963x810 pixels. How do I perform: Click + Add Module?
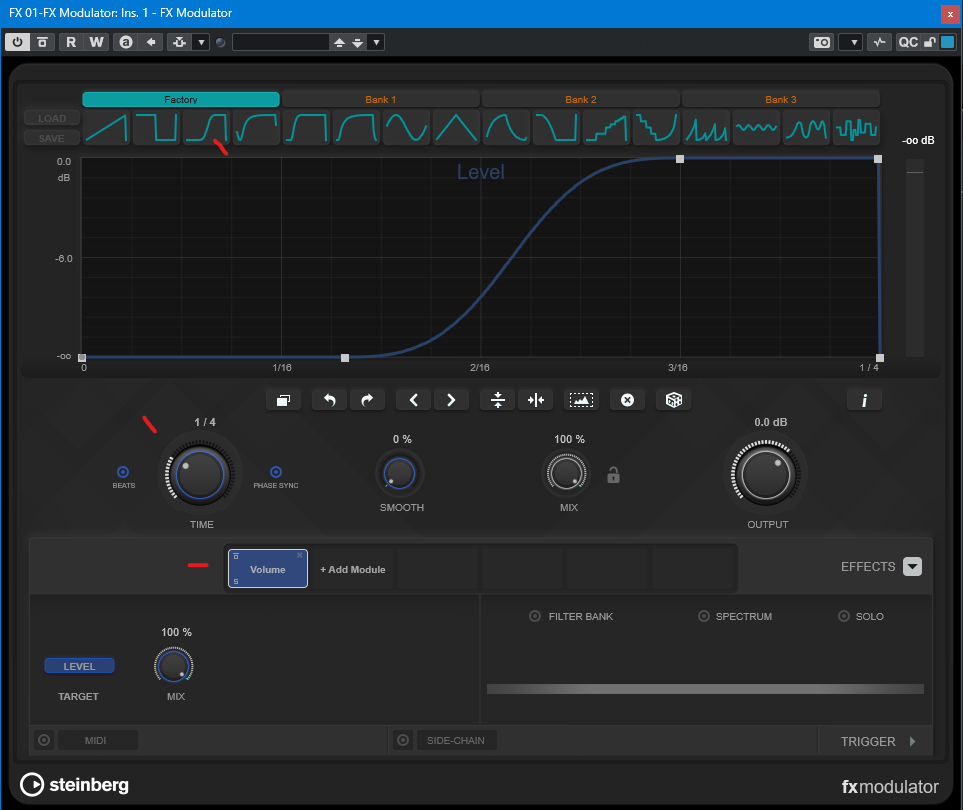click(353, 569)
